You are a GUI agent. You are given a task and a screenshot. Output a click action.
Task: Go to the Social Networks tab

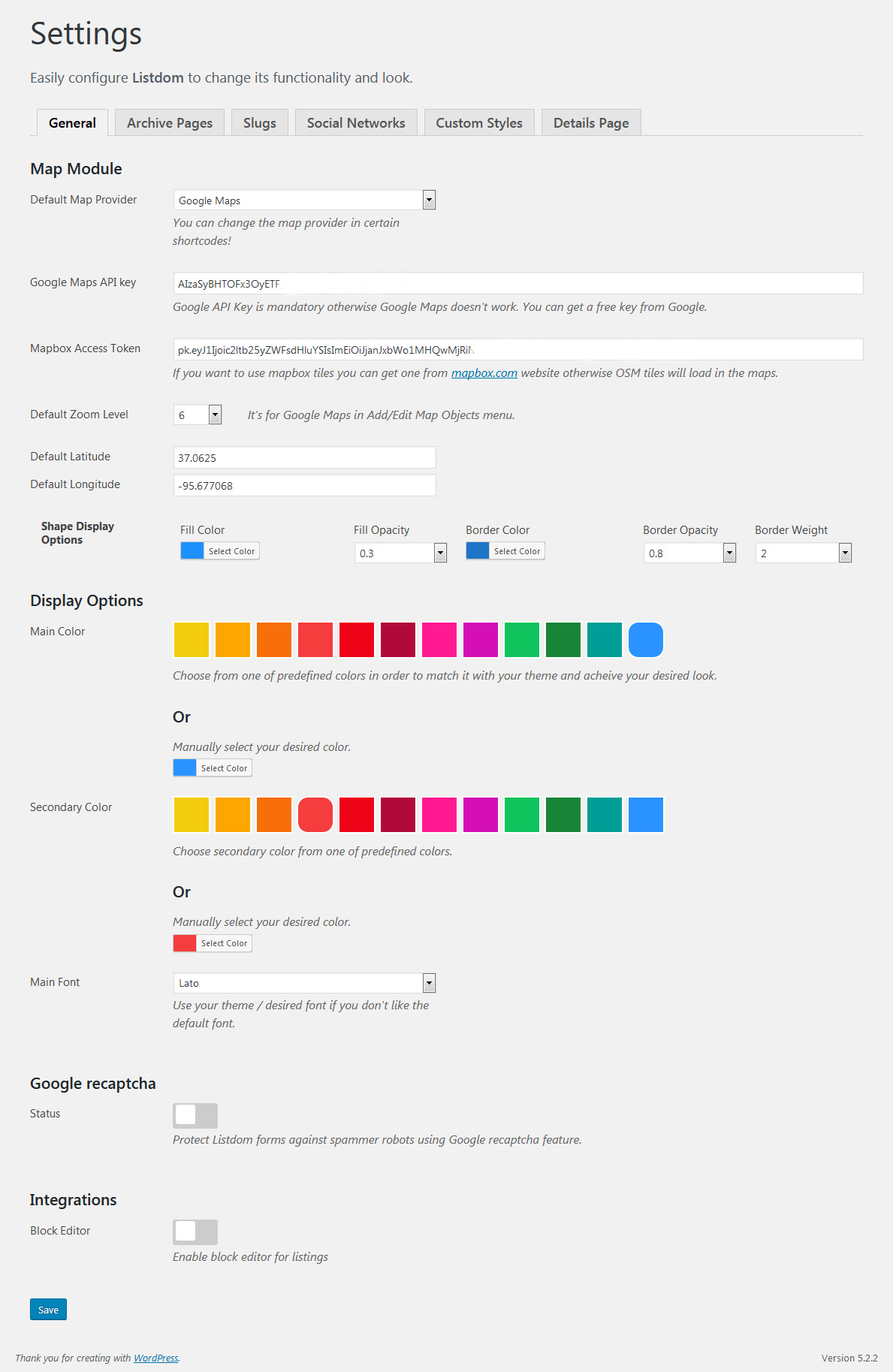(x=356, y=123)
